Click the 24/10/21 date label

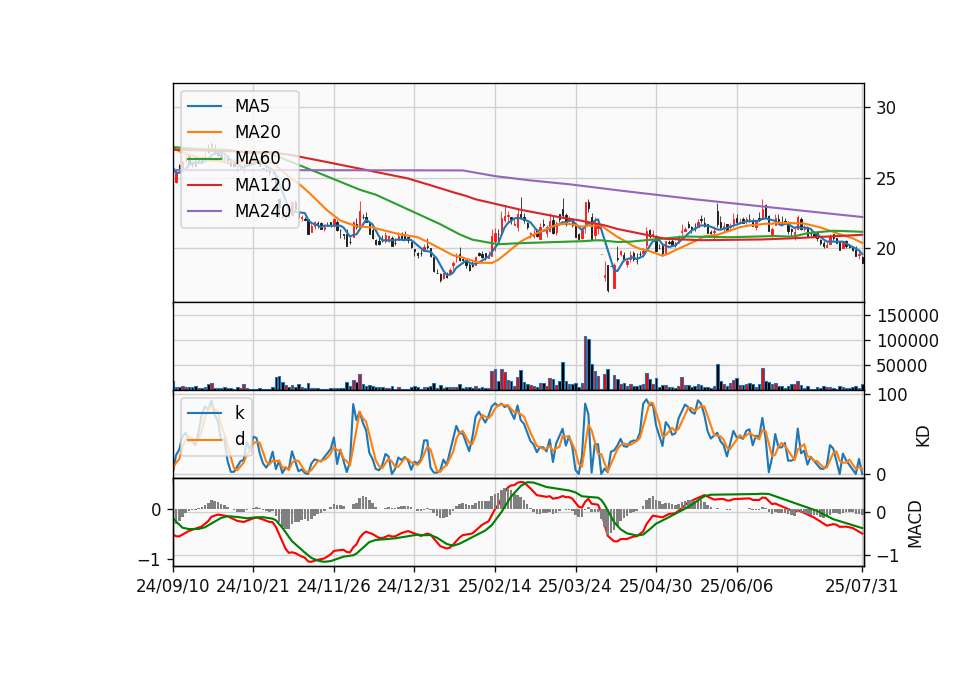[x=253, y=586]
